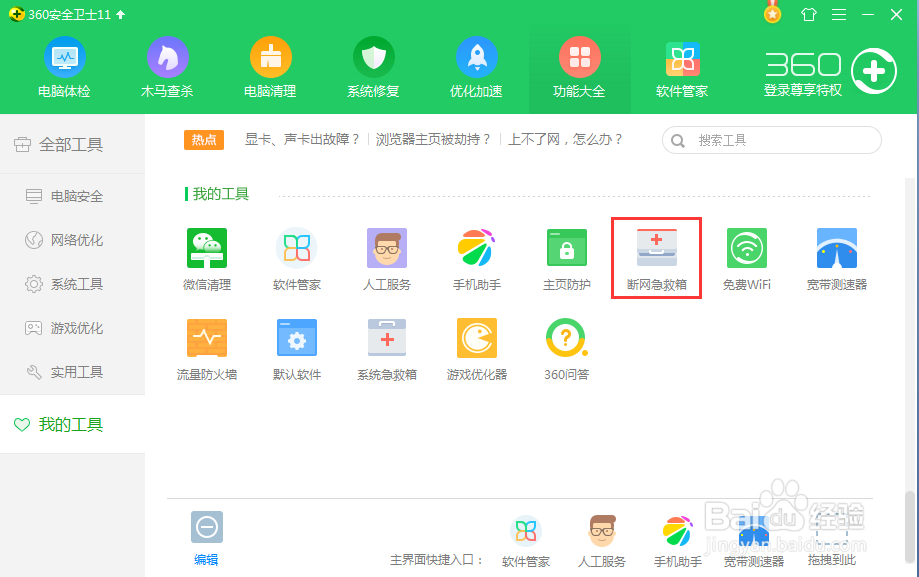Open 宽带测速器 quick entry shortcut at bottom
Viewport: 919px width, 577px height.
pos(754,542)
